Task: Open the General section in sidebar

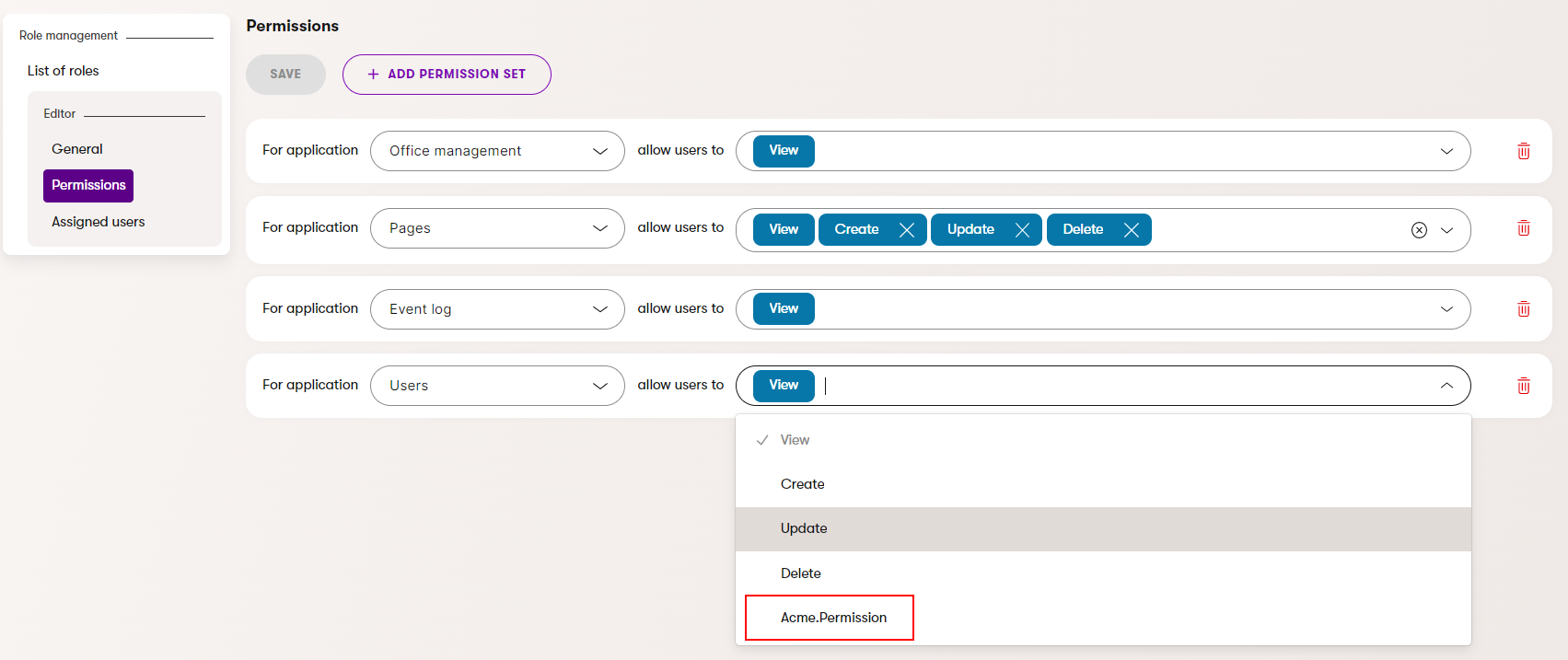Action: coord(77,149)
